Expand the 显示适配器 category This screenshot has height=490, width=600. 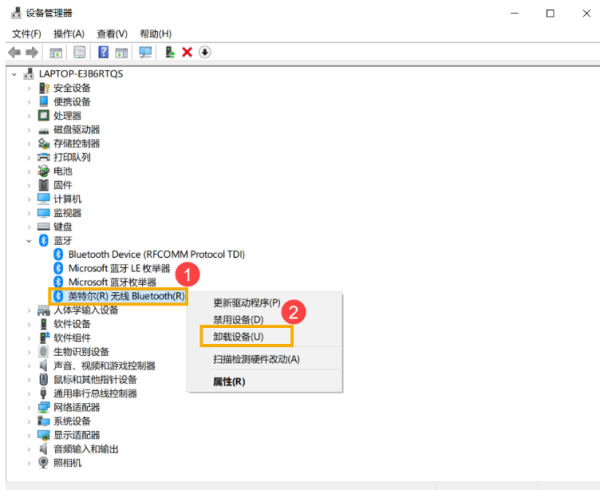click(x=29, y=435)
